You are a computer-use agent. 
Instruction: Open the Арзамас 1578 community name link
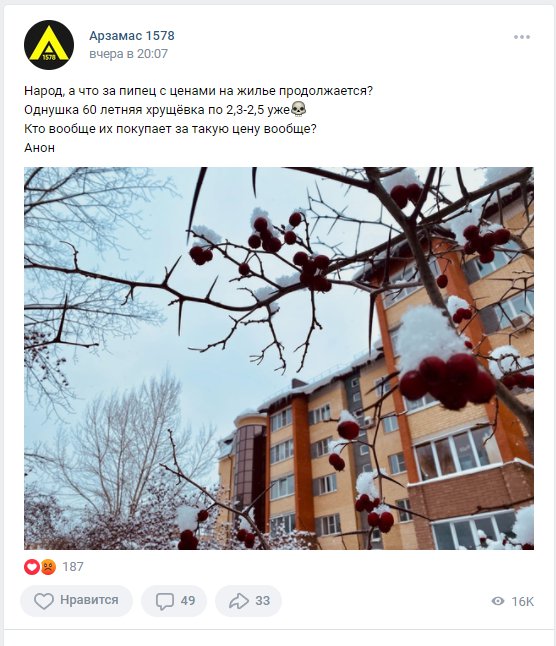[132, 36]
